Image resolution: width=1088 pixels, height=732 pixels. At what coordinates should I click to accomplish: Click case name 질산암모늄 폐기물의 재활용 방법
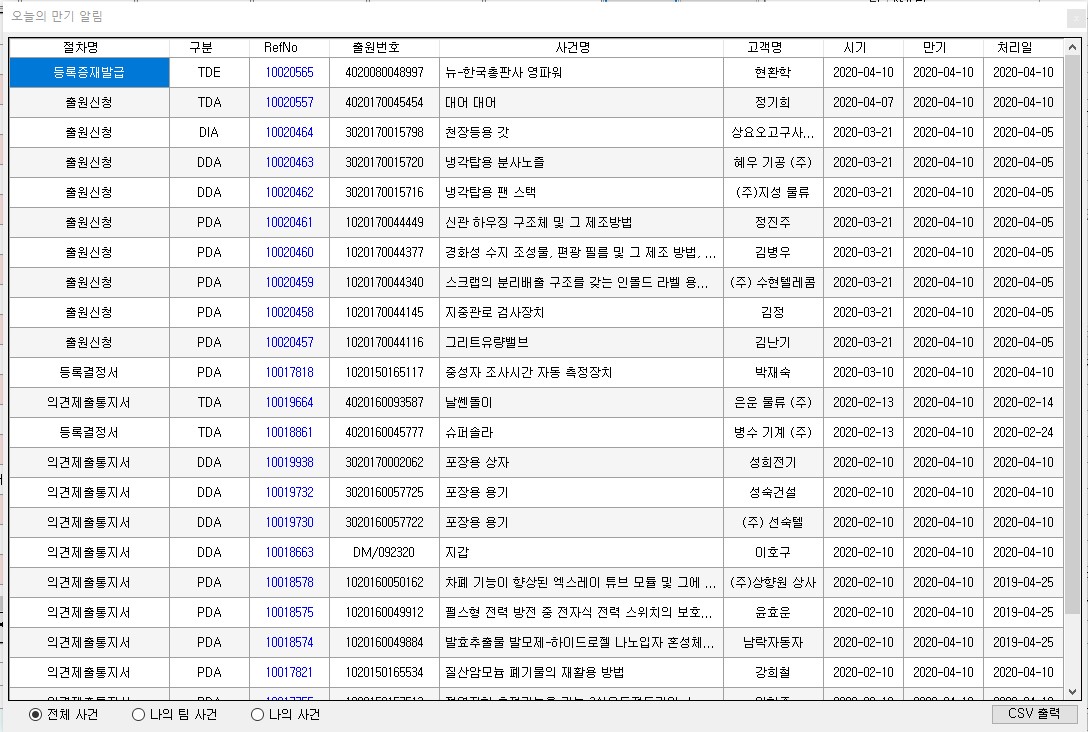point(534,672)
